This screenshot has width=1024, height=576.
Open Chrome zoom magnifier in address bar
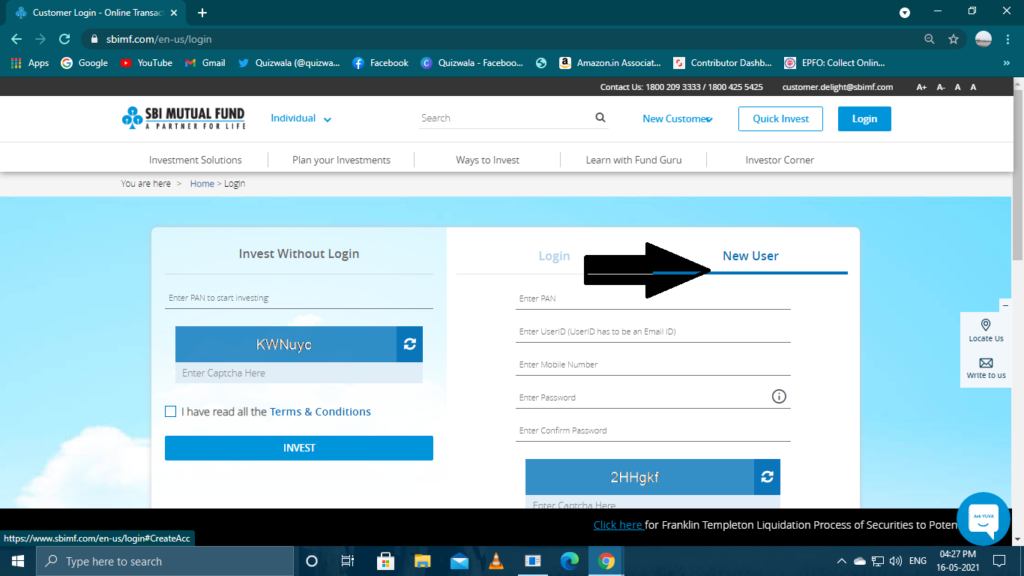coord(929,39)
